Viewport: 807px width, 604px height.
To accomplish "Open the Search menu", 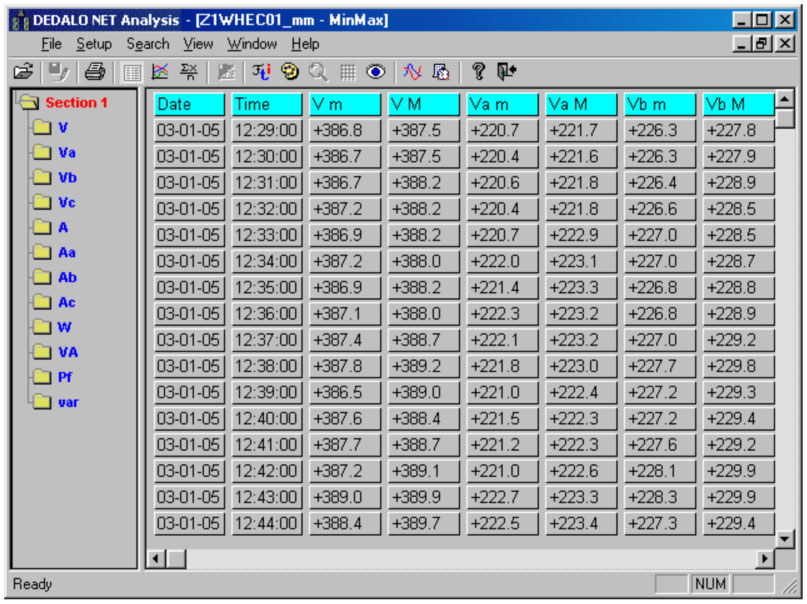I will [148, 44].
